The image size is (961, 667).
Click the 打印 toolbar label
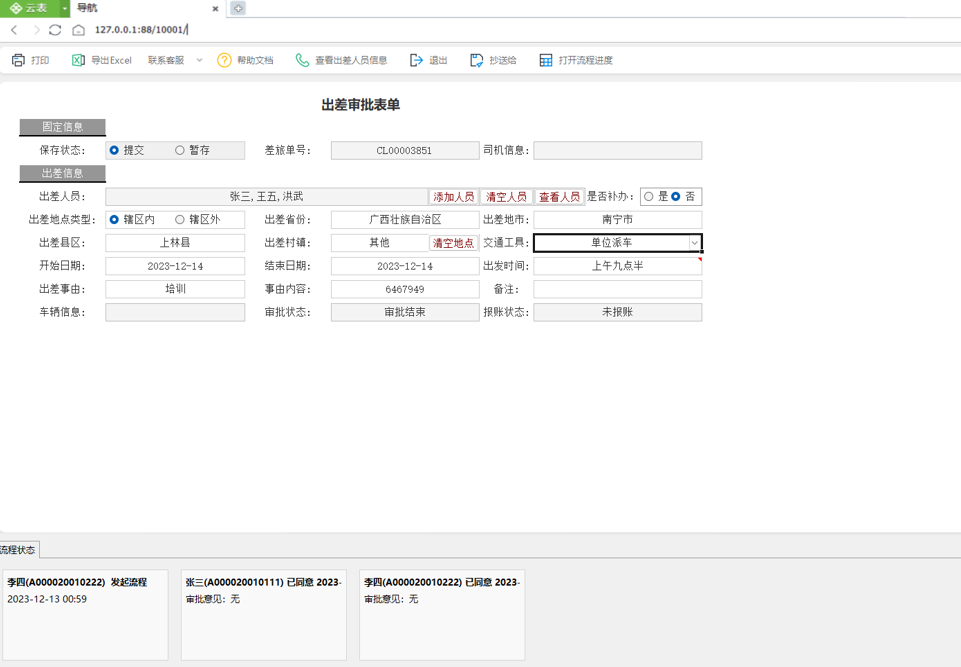pyautogui.click(x=40, y=60)
